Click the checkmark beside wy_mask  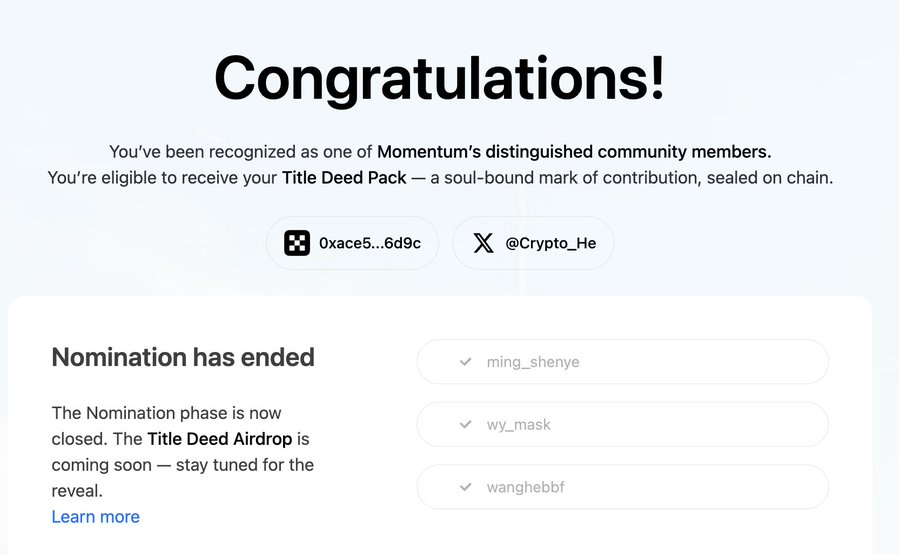[466, 425]
